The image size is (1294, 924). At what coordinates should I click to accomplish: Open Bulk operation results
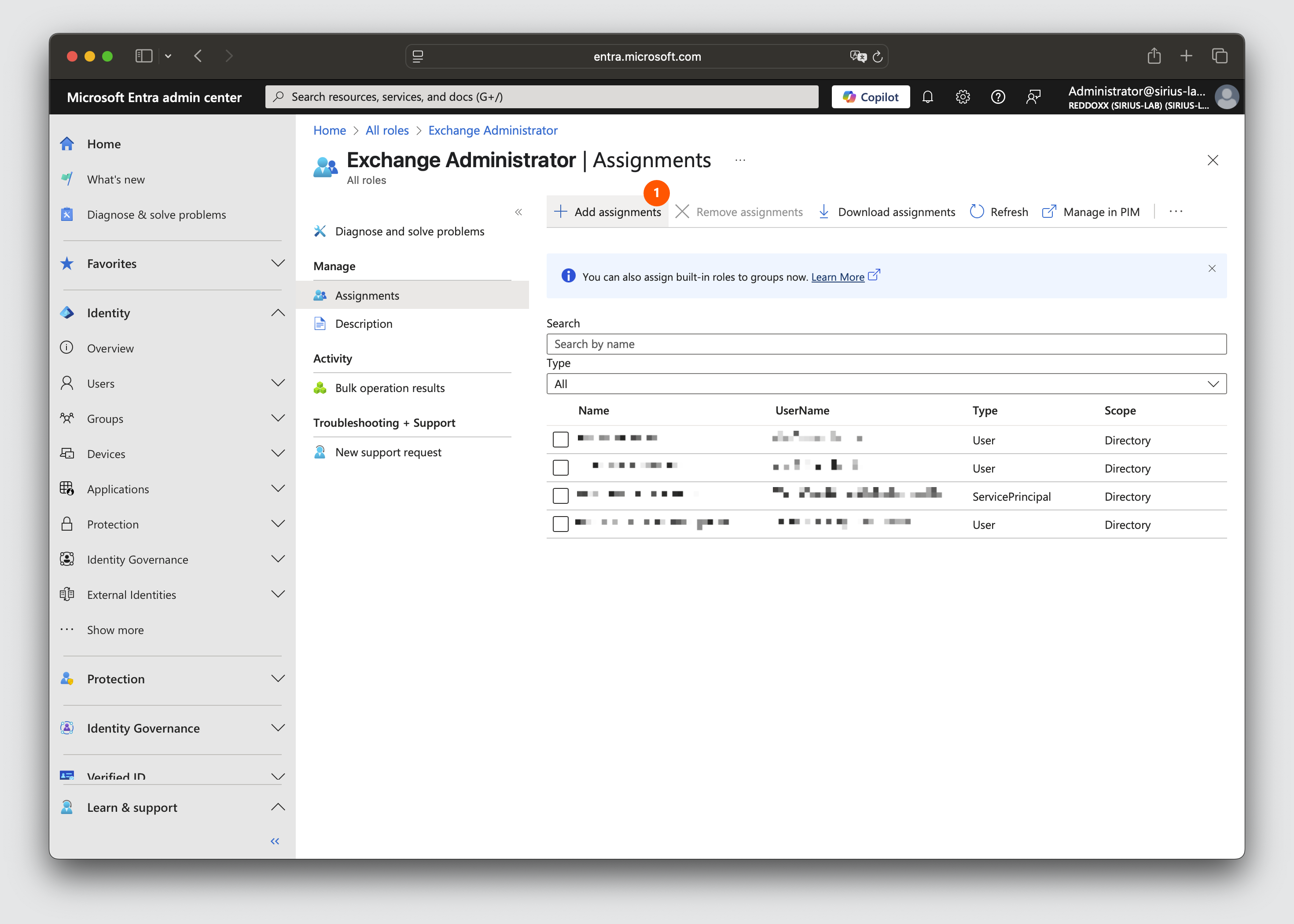[390, 388]
